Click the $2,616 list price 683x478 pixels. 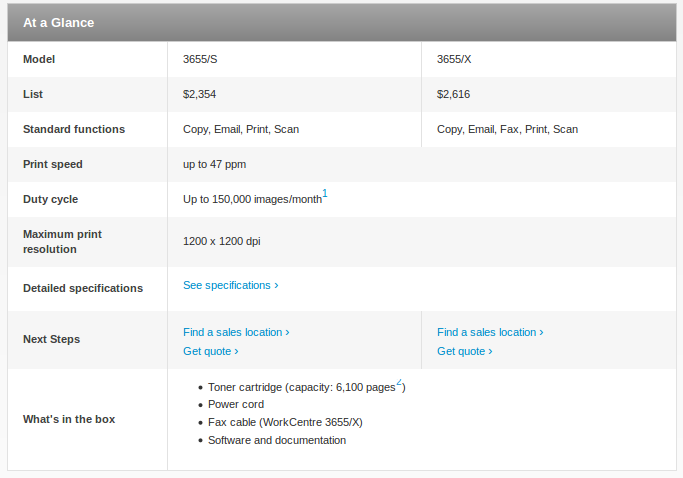[453, 94]
